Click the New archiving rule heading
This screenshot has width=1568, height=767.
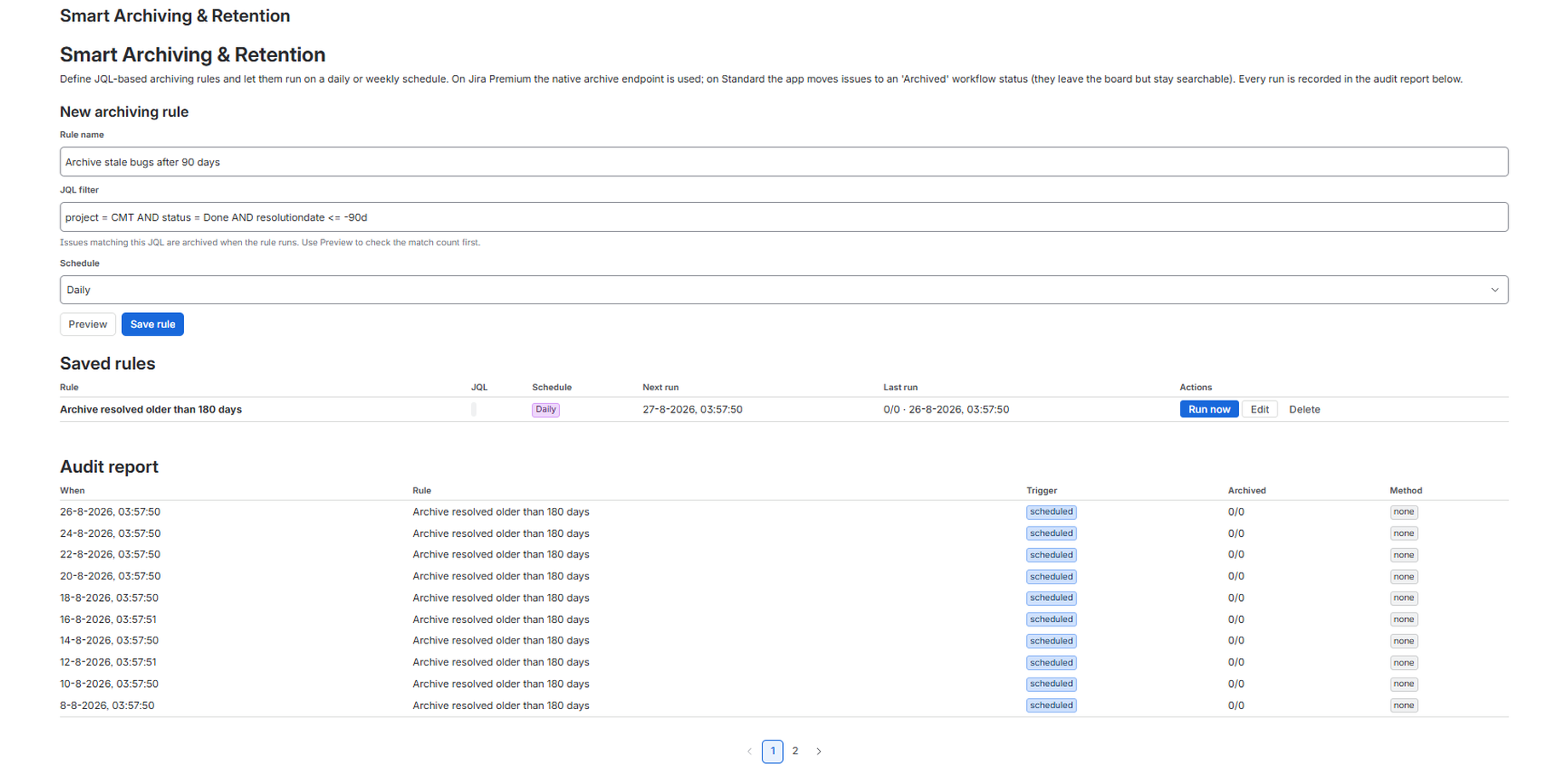click(124, 112)
